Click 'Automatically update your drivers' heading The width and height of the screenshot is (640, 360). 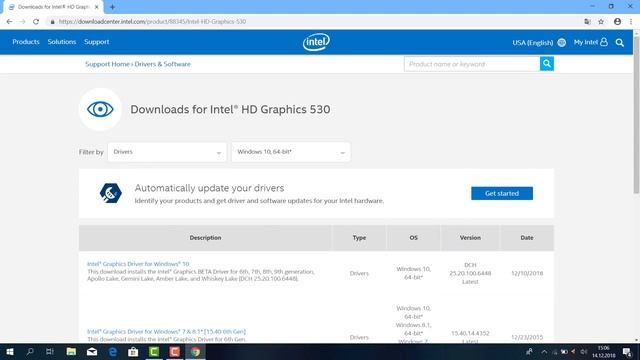tap(209, 188)
